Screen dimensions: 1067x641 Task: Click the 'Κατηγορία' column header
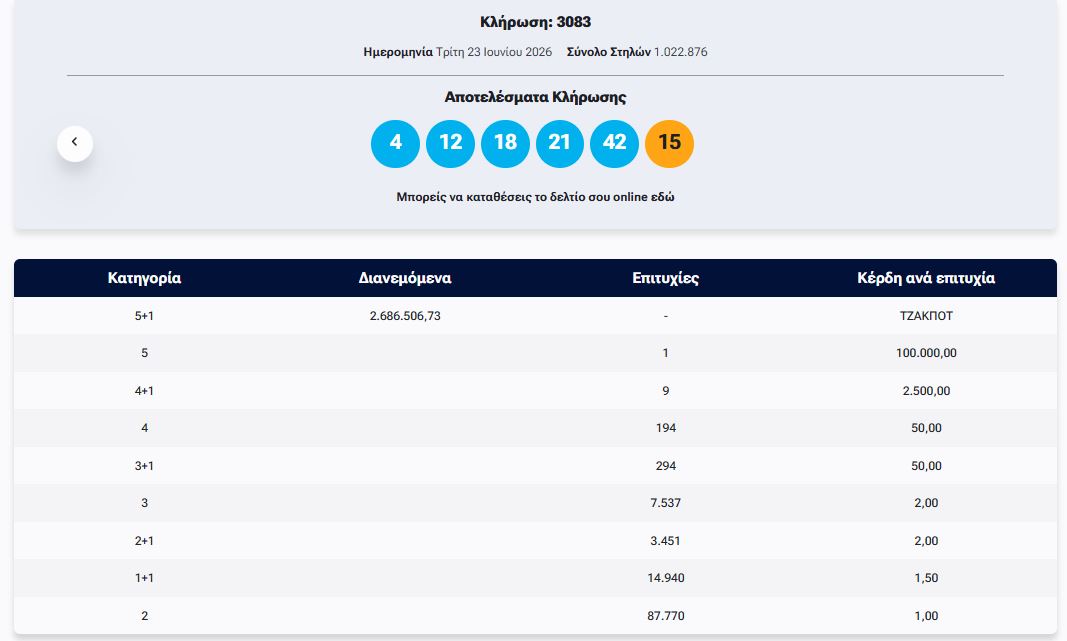[144, 278]
